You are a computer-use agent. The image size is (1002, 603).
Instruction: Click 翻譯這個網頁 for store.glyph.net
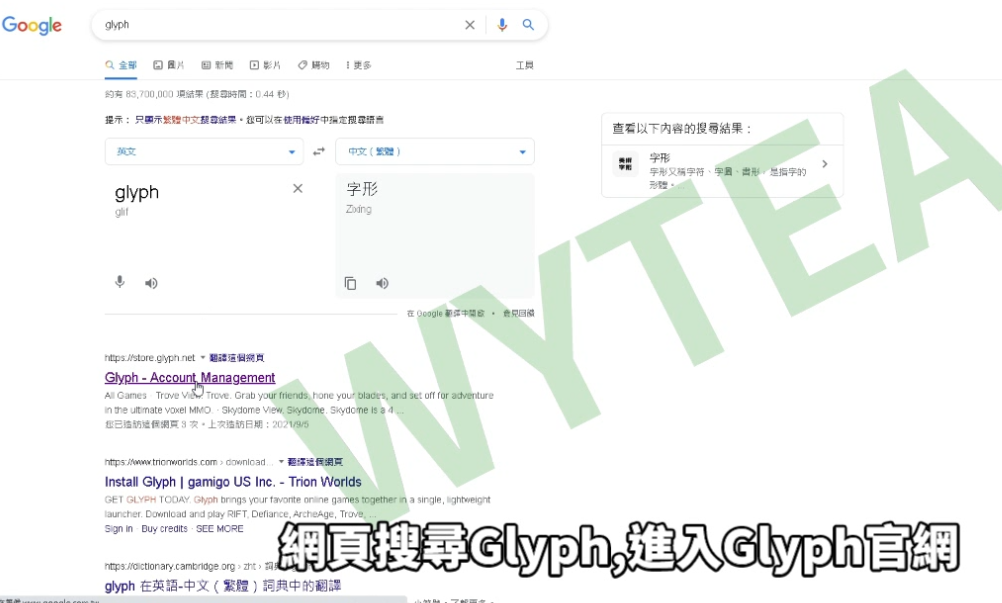click(x=236, y=358)
